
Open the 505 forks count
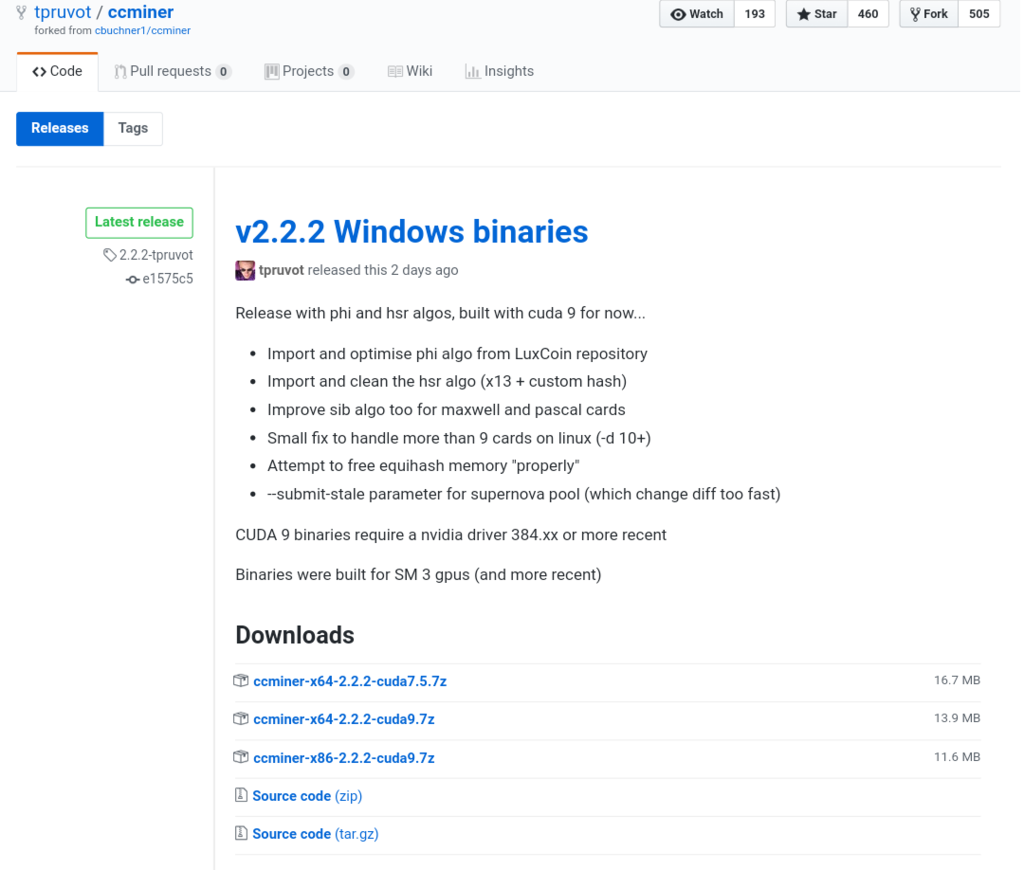979,14
